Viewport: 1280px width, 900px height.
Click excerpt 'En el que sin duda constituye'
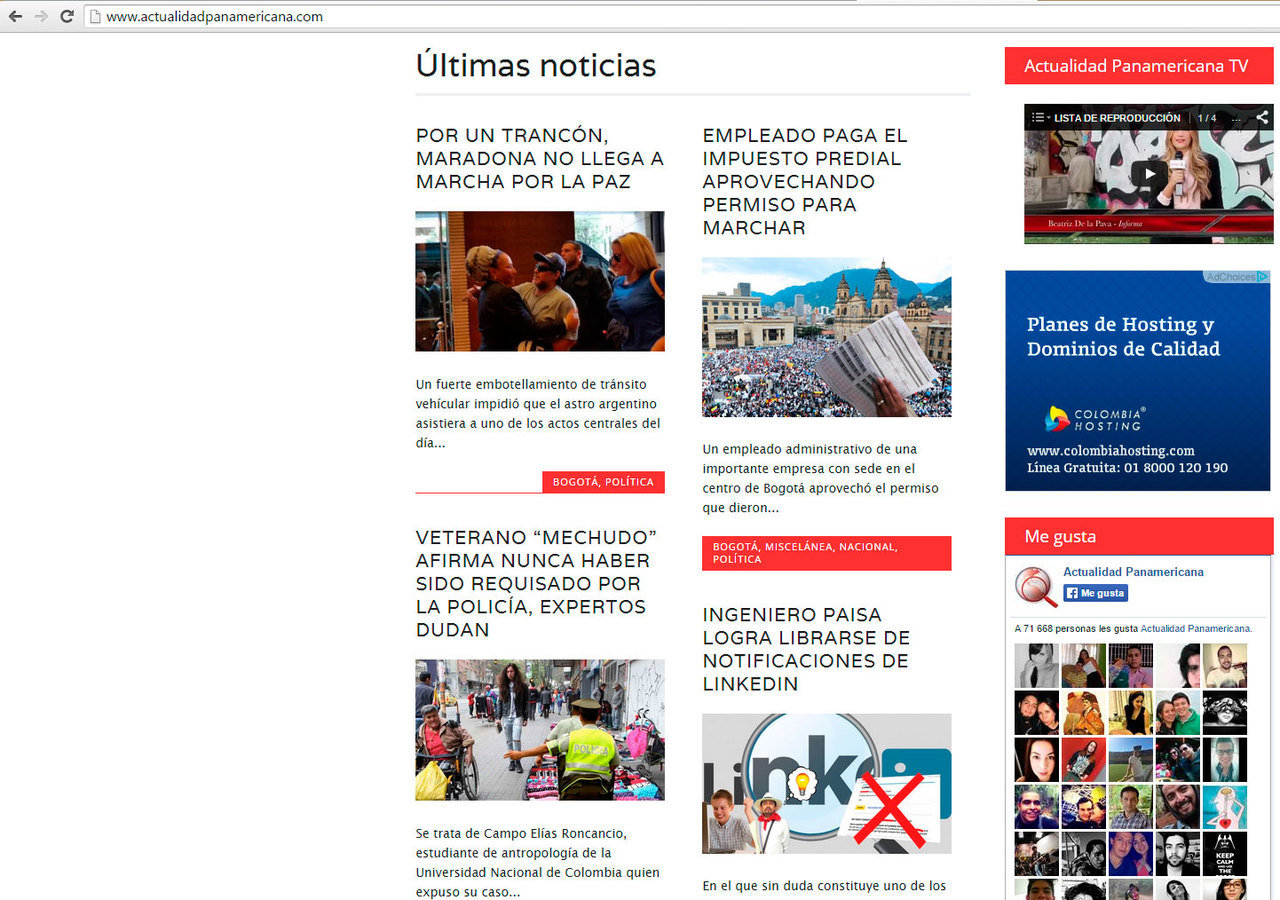[x=824, y=886]
